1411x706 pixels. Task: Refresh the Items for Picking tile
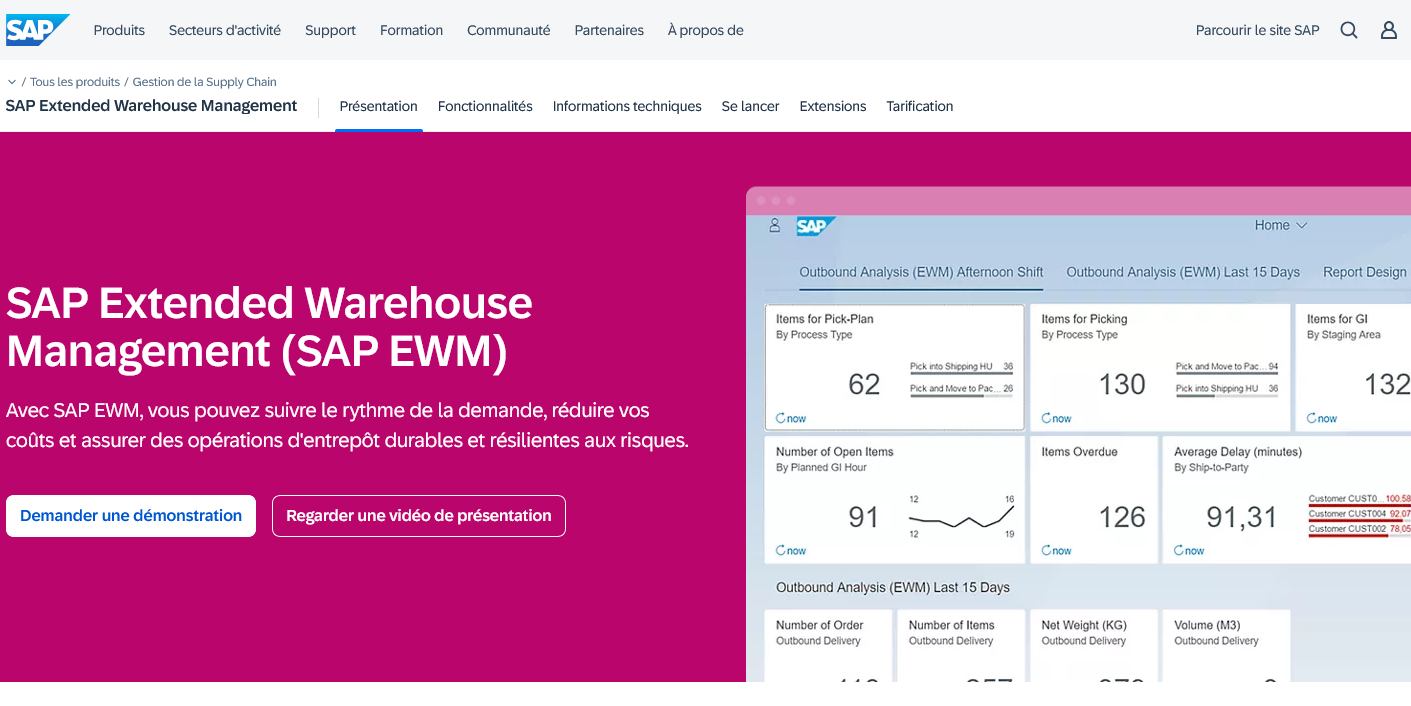(x=1055, y=418)
